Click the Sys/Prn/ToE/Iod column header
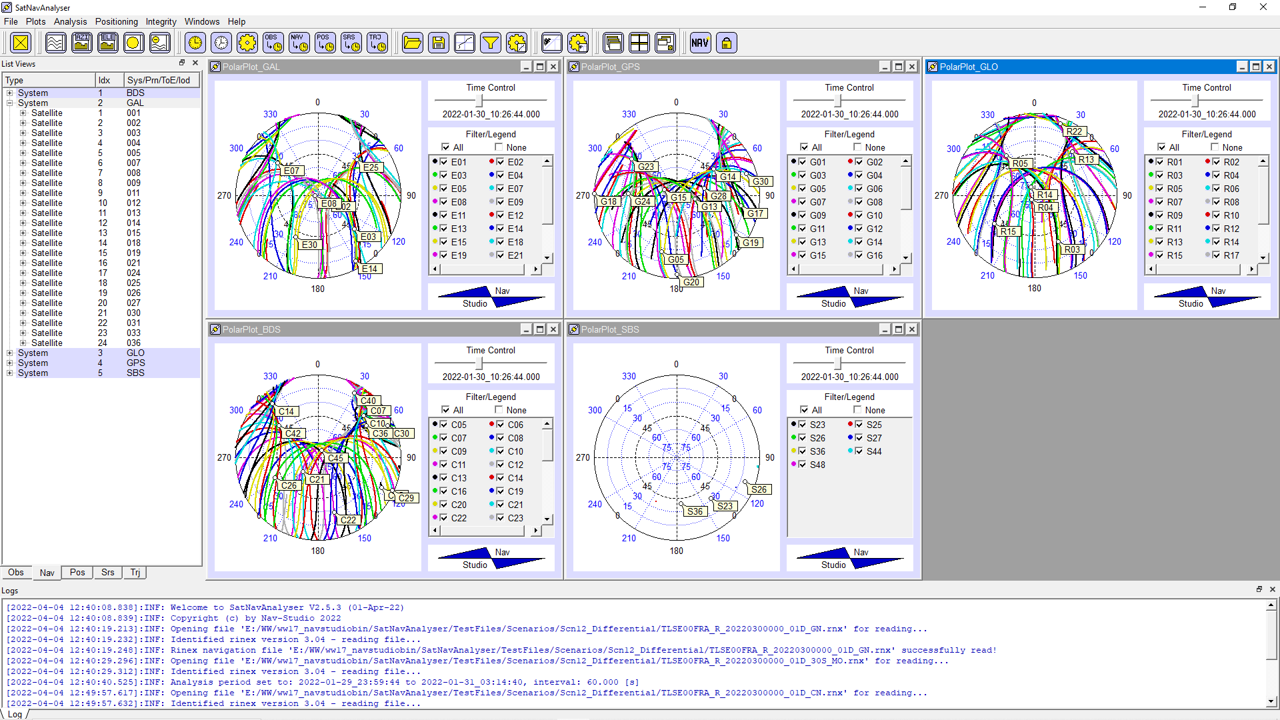1280x720 pixels. 158,80
